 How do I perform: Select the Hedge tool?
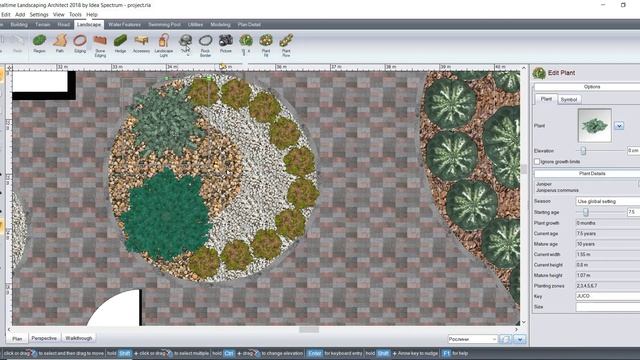pyautogui.click(x=120, y=44)
